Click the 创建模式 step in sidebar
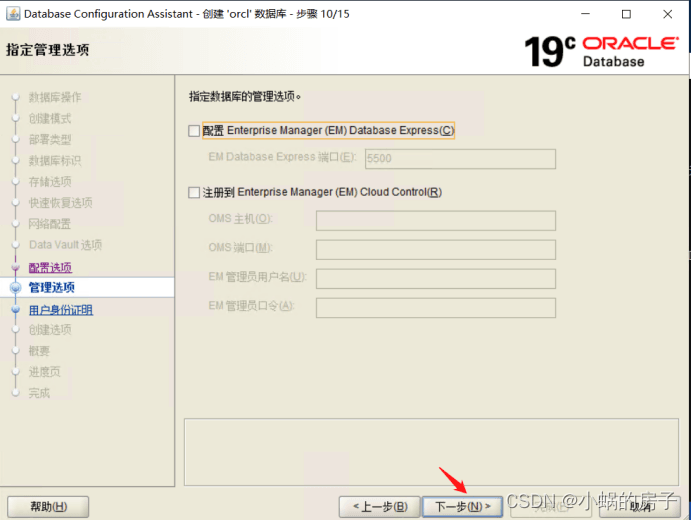The image size is (692, 520). pos(50,118)
